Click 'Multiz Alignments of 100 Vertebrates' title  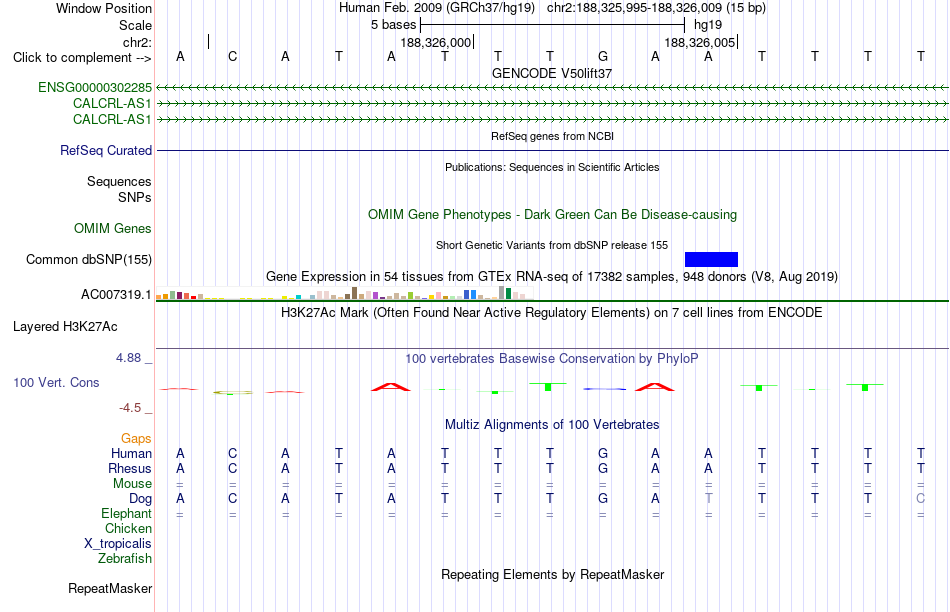pos(552,425)
